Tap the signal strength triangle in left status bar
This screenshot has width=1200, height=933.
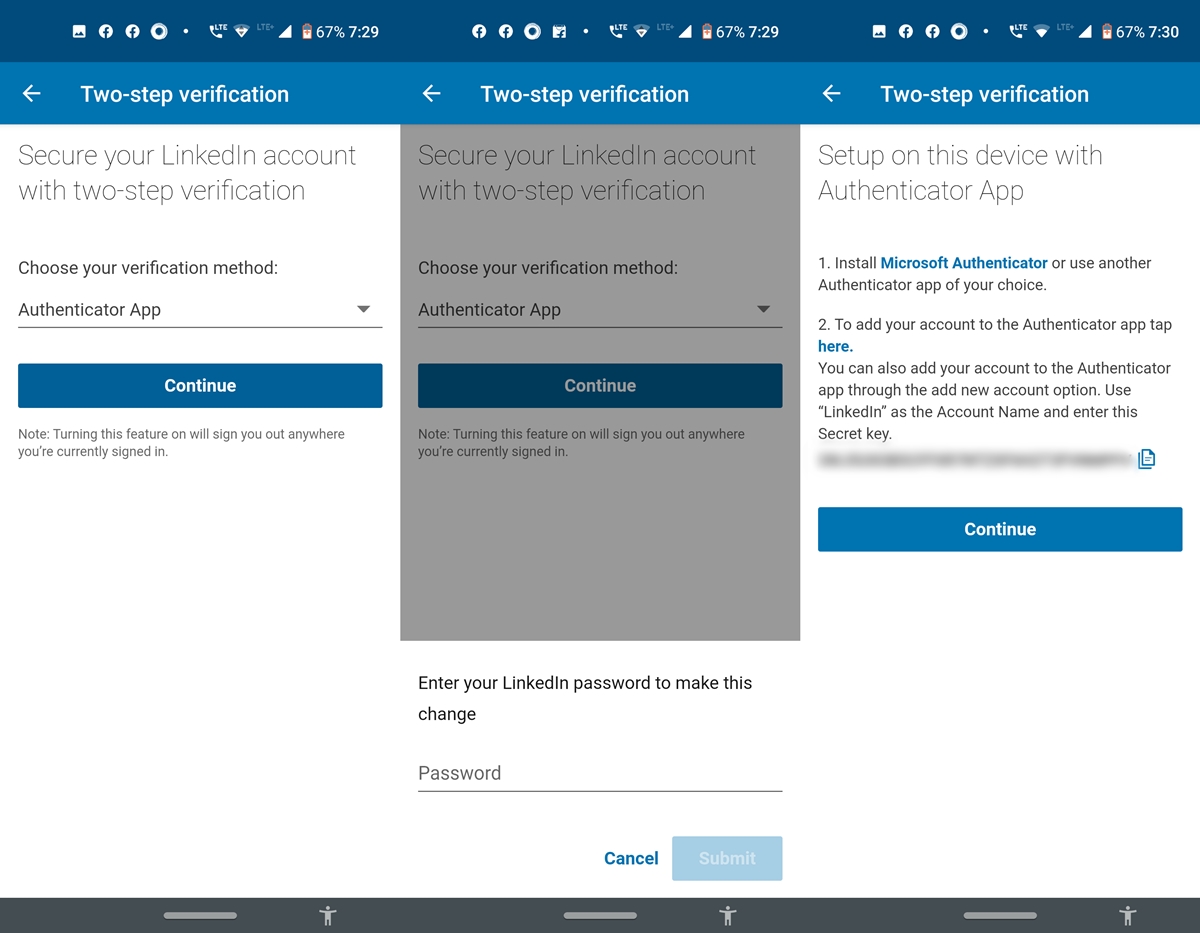click(285, 32)
